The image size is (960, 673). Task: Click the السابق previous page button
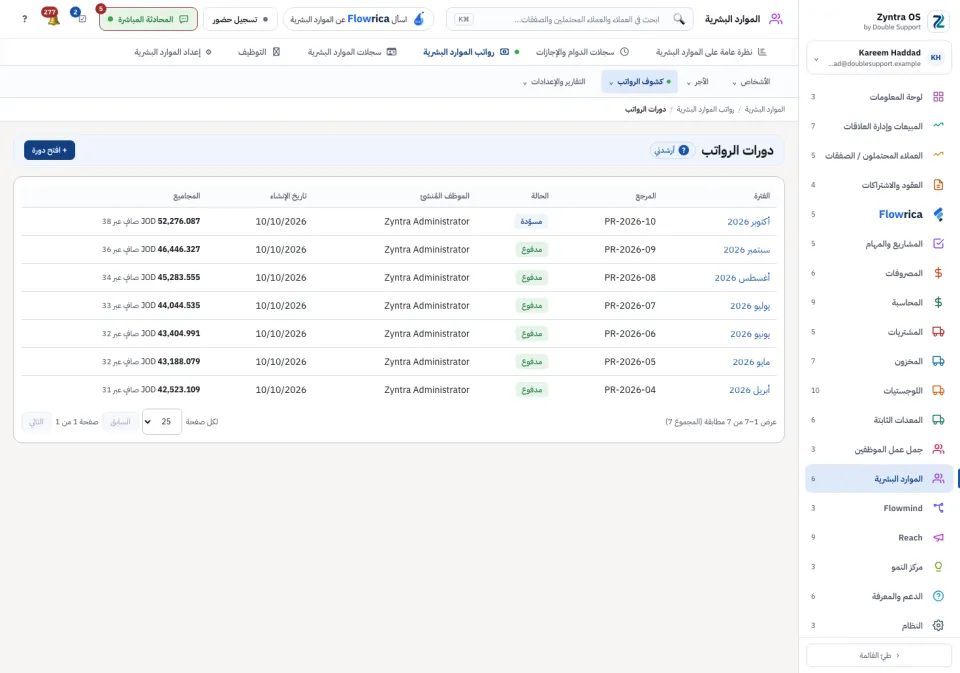[120, 421]
